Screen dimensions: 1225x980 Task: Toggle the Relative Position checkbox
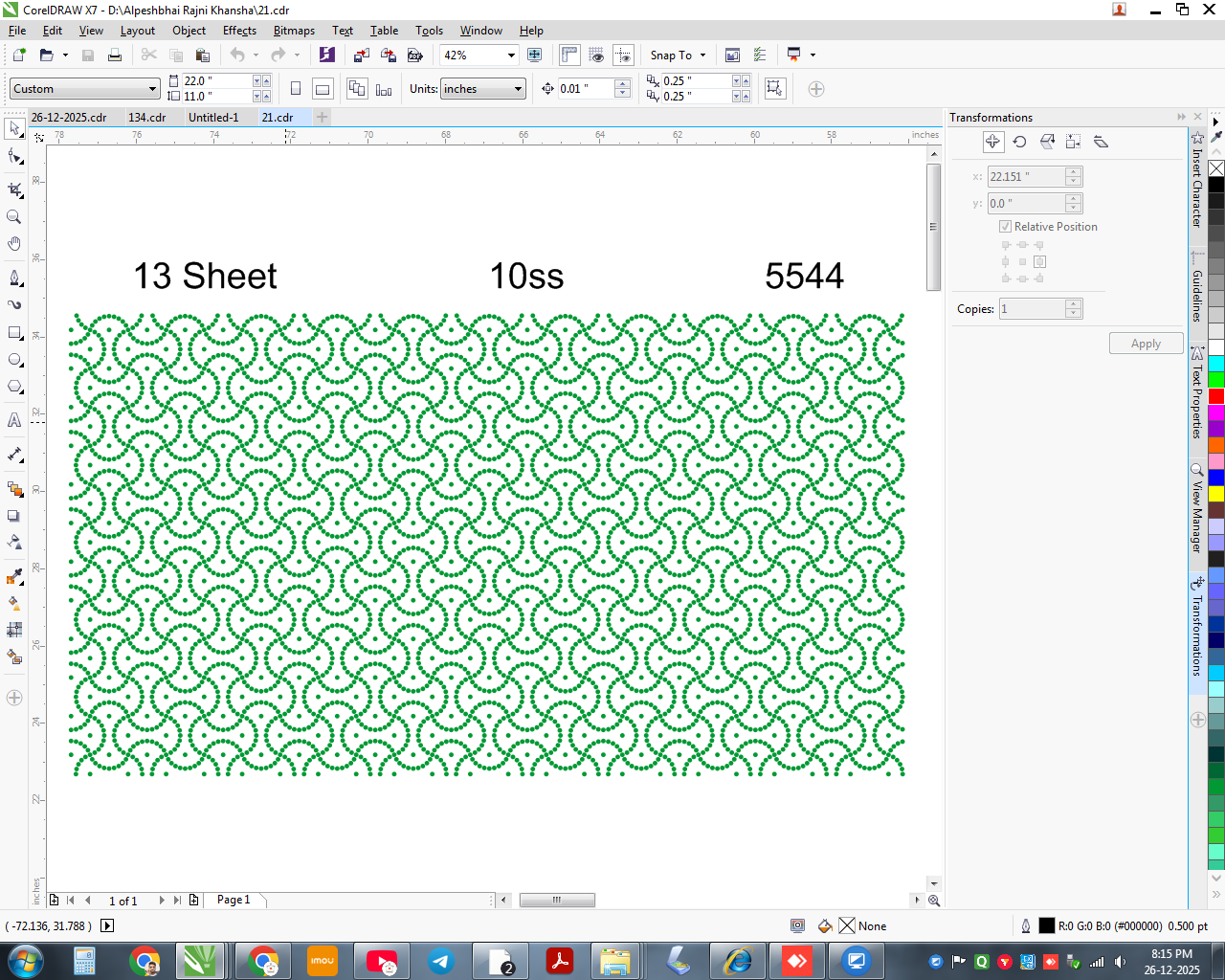coord(1006,227)
